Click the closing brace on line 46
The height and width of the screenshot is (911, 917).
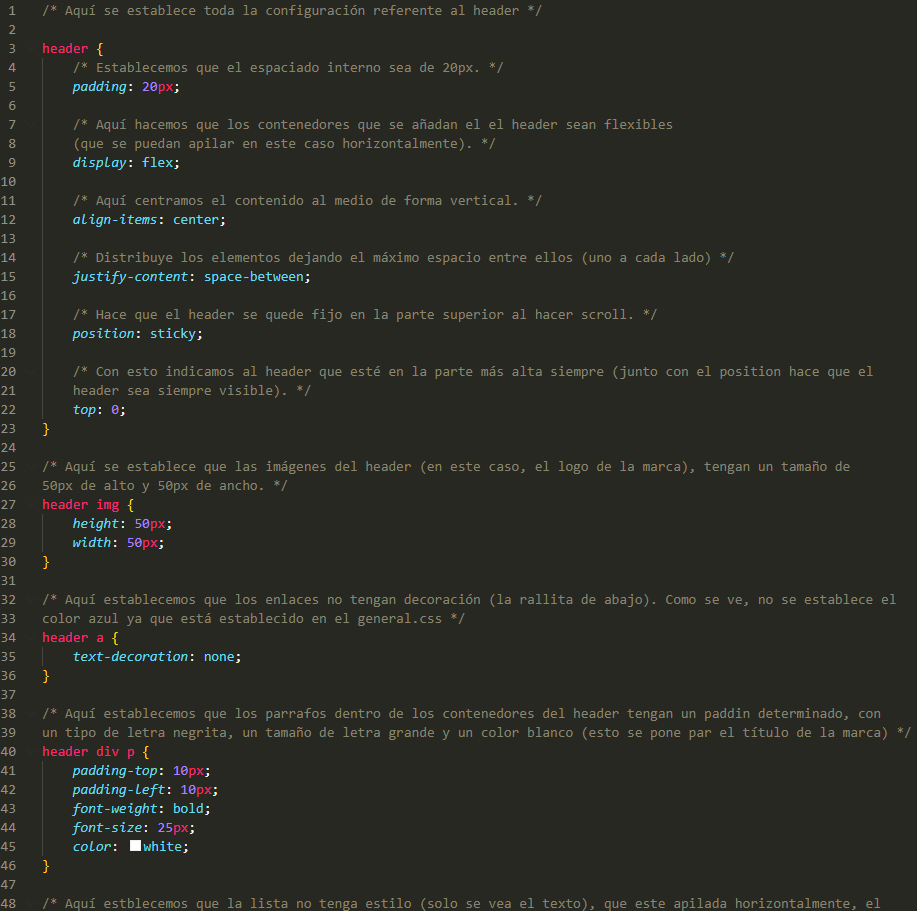46,866
